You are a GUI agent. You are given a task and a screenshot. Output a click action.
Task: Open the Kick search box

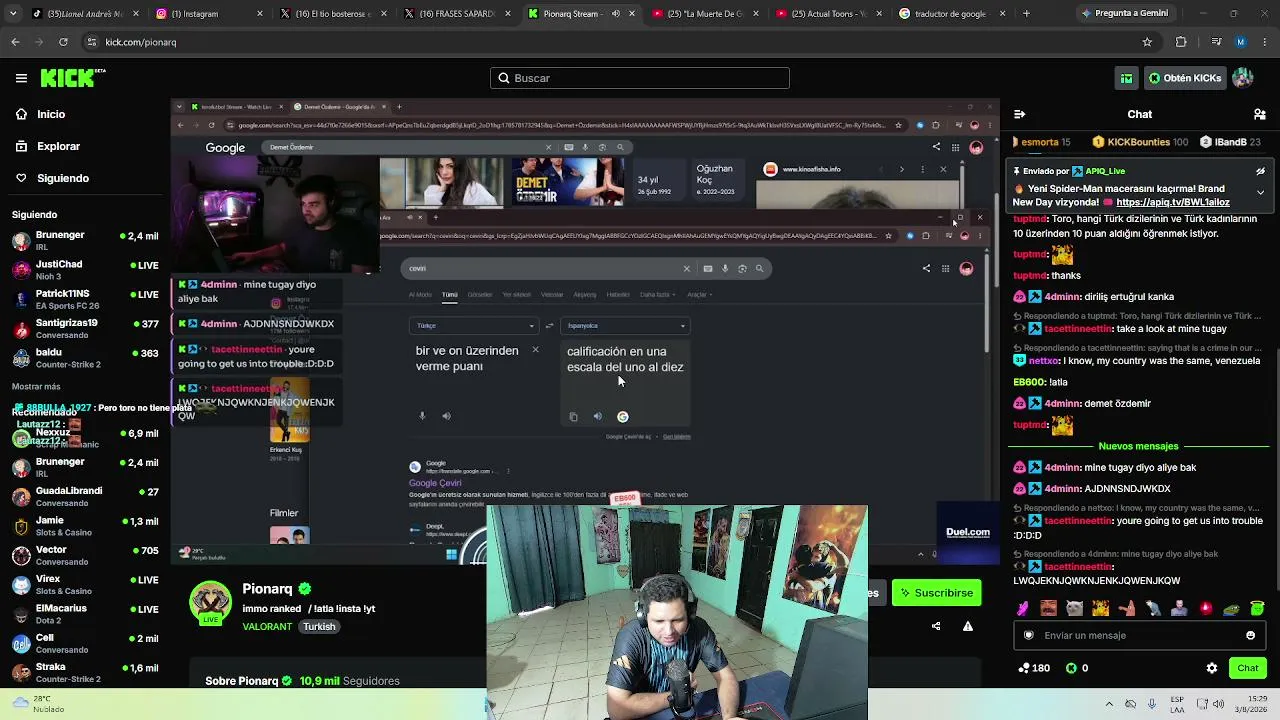(x=640, y=78)
